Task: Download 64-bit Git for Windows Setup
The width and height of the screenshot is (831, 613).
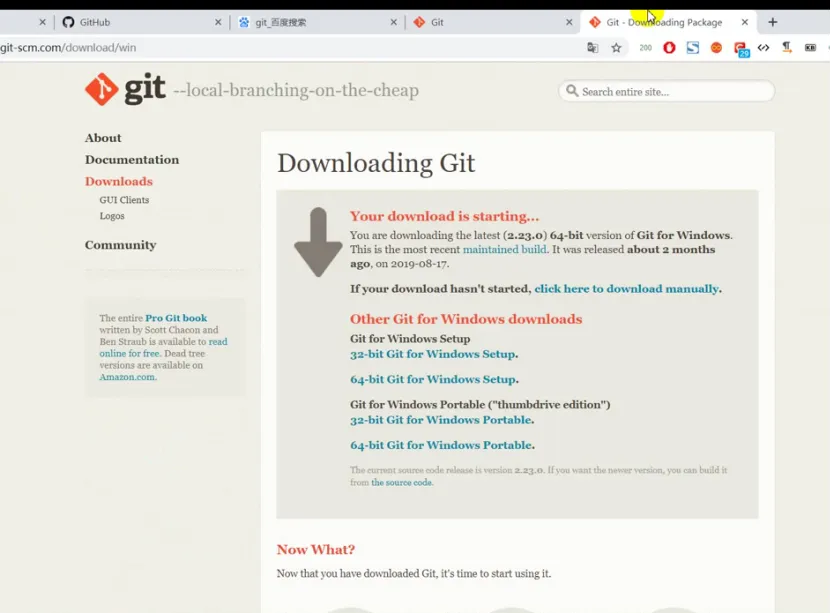Action: tap(432, 379)
